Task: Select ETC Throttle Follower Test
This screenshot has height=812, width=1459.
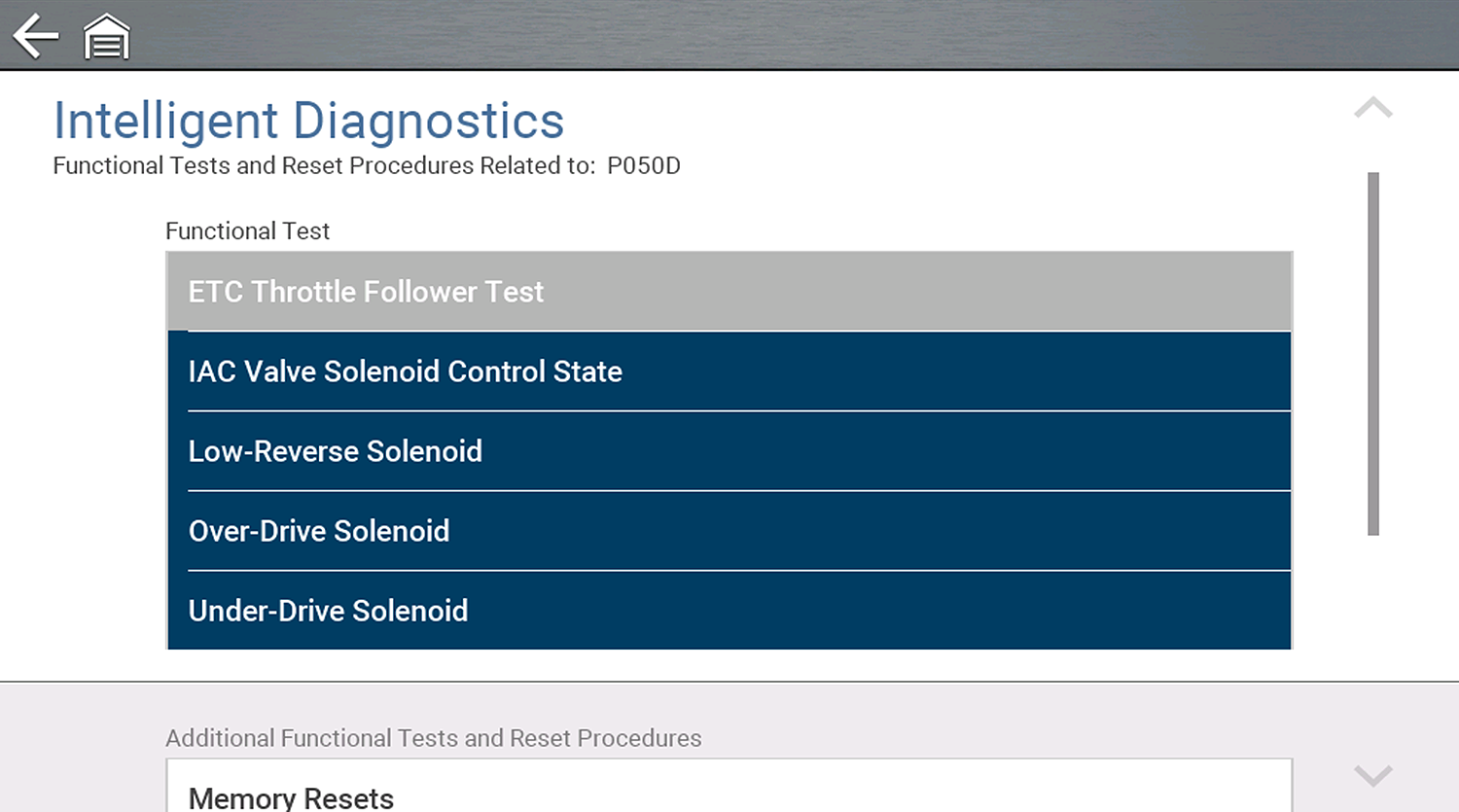Action: (x=729, y=292)
